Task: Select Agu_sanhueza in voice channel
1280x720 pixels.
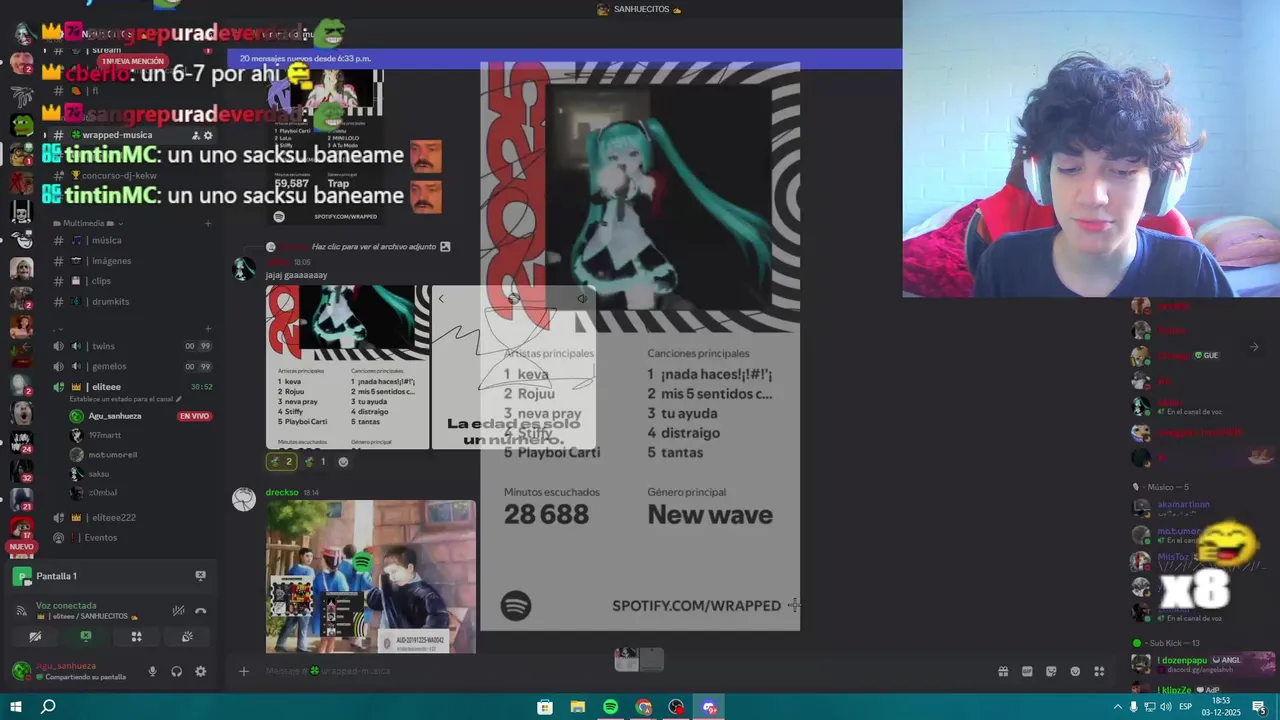Action: click(115, 416)
